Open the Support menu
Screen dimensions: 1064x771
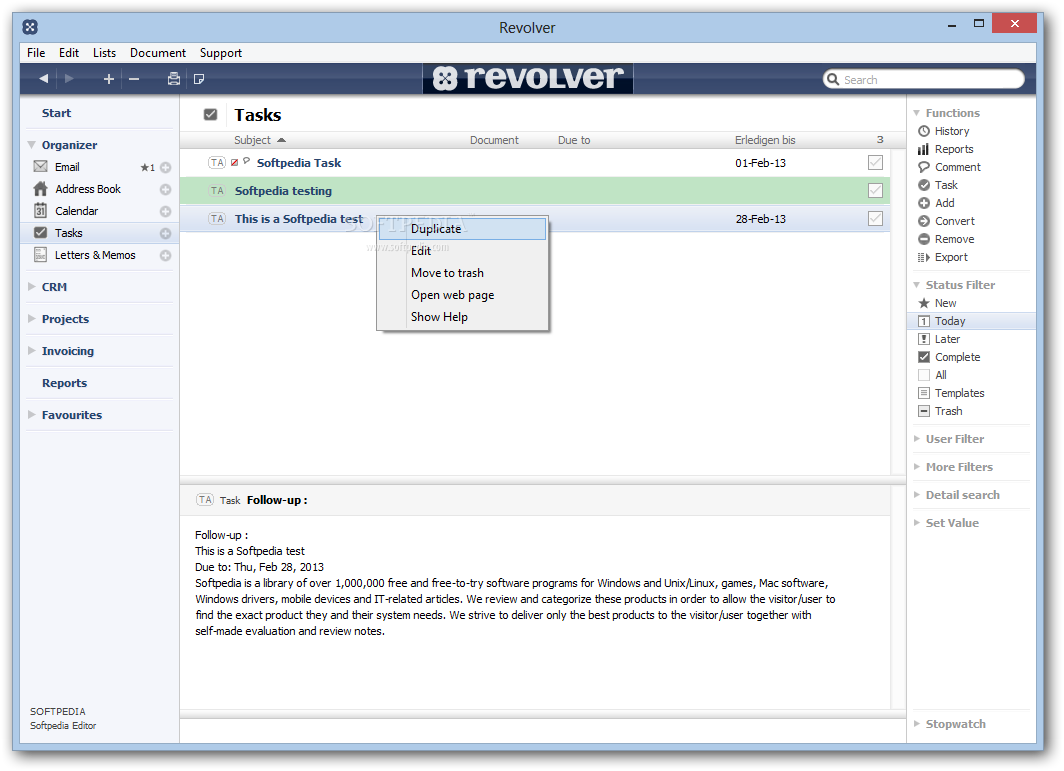tap(221, 53)
